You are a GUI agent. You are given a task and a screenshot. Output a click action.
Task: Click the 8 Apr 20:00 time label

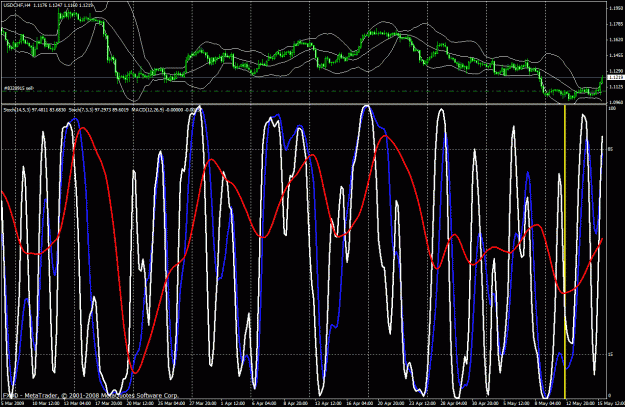(x=296, y=403)
